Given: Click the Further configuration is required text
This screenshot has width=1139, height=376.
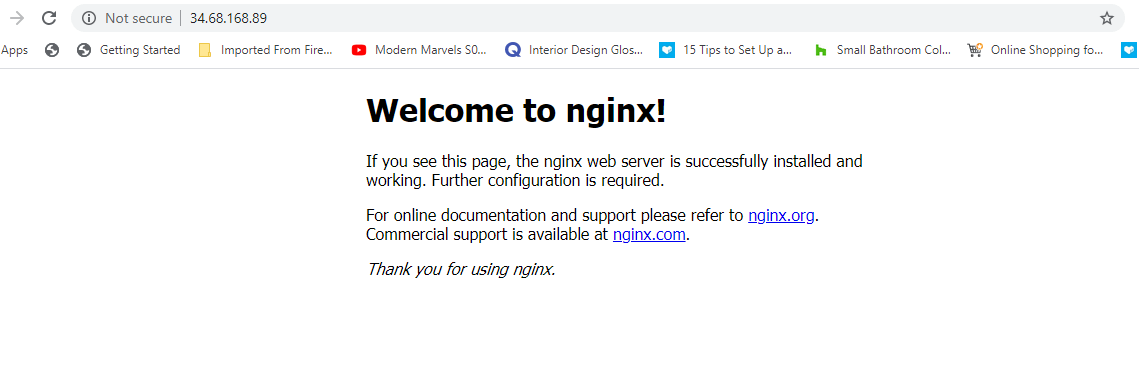Looking at the screenshot, I should click(x=548, y=180).
